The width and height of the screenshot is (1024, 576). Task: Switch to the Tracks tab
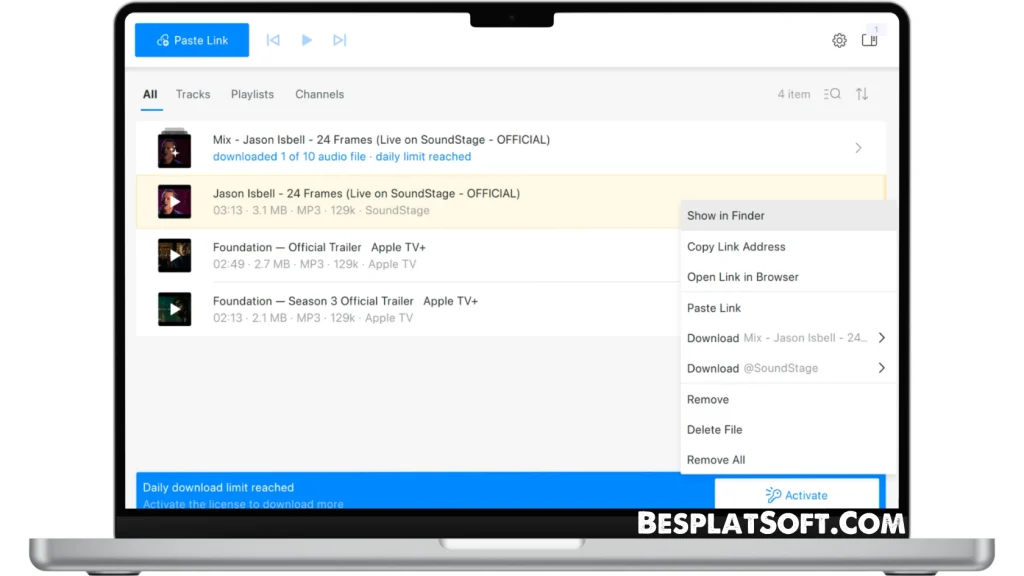click(193, 94)
